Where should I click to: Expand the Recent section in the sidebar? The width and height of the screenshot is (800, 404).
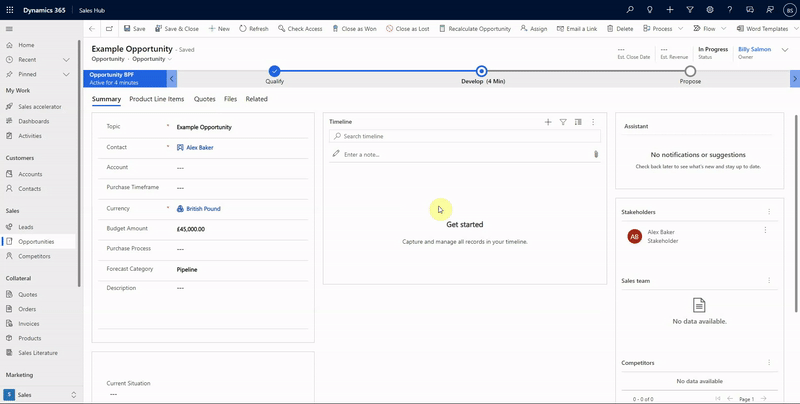[x=66, y=60]
